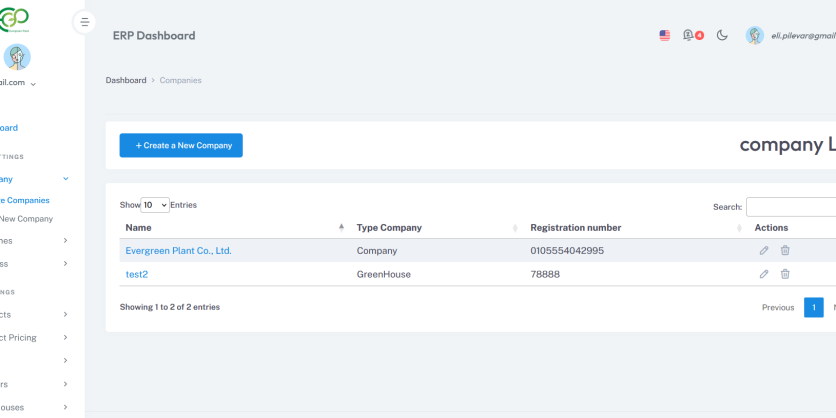Image resolution: width=836 pixels, height=418 pixels.
Task: Select pagination page 1
Action: 814,308
